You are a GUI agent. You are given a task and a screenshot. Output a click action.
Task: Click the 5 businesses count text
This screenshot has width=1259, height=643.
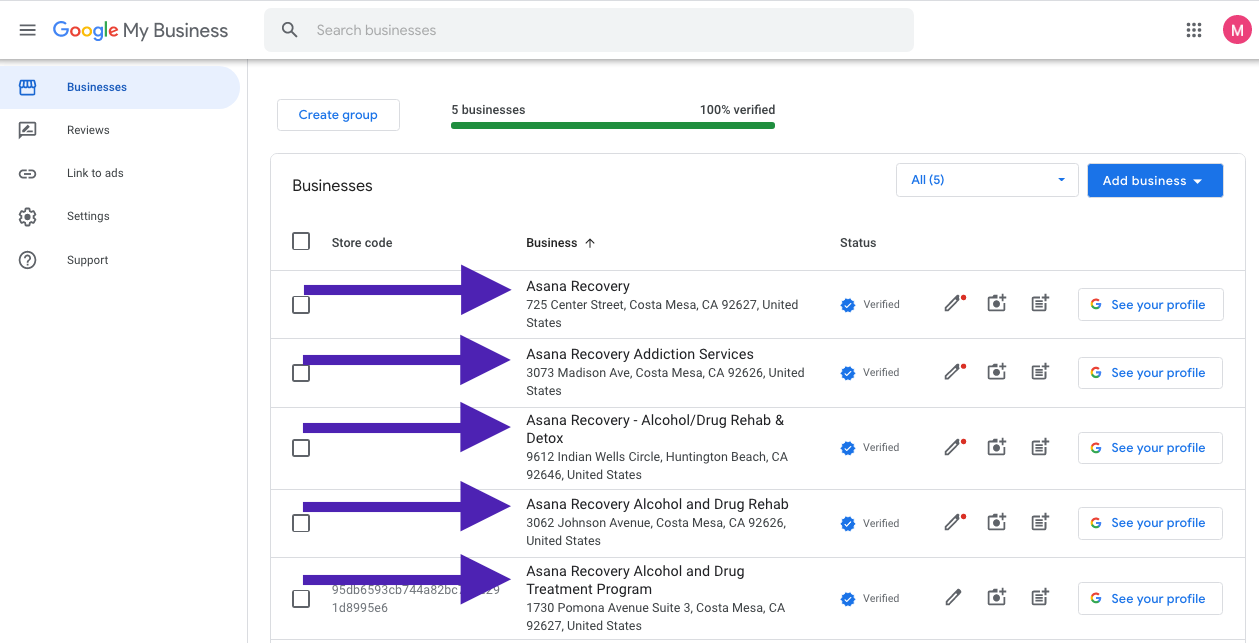point(488,110)
